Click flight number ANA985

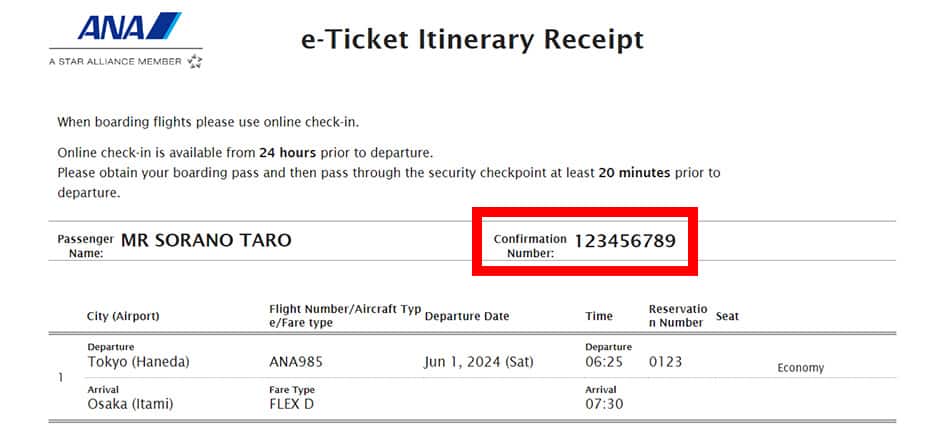click(296, 362)
